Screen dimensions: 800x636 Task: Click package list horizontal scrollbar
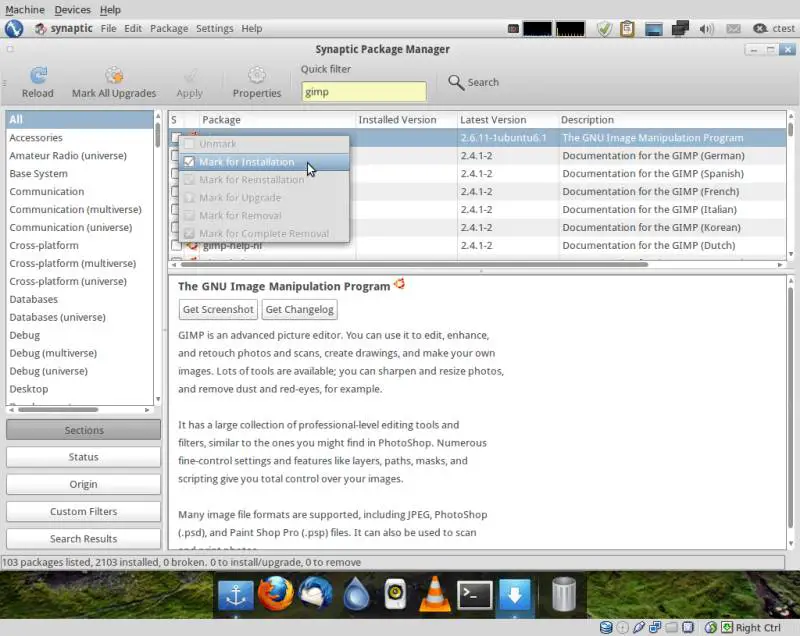coord(414,265)
